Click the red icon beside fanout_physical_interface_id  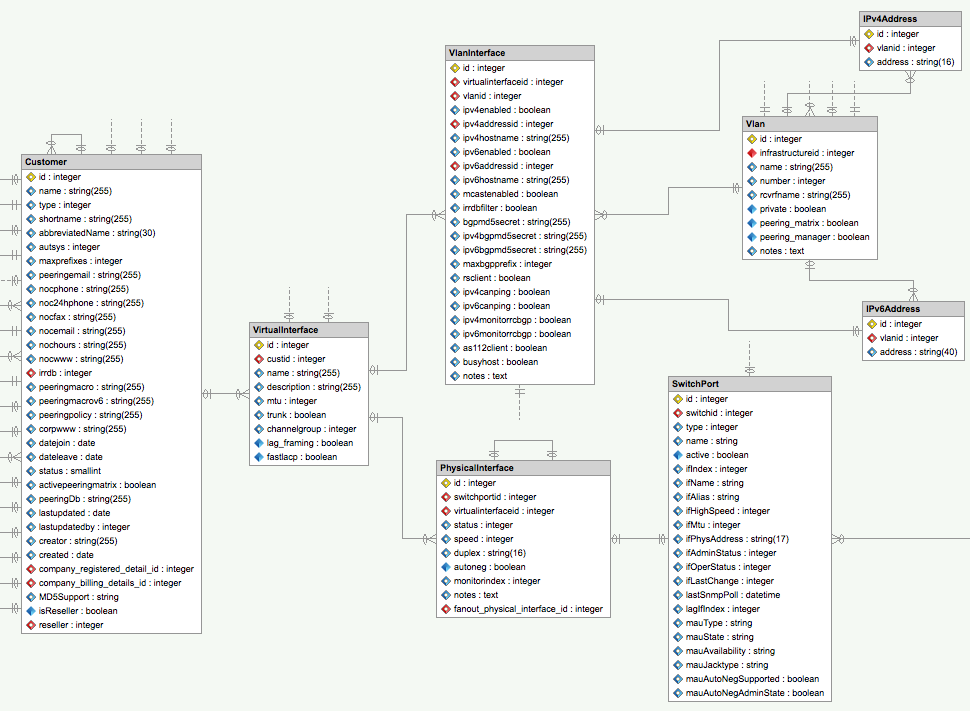[x=446, y=610]
